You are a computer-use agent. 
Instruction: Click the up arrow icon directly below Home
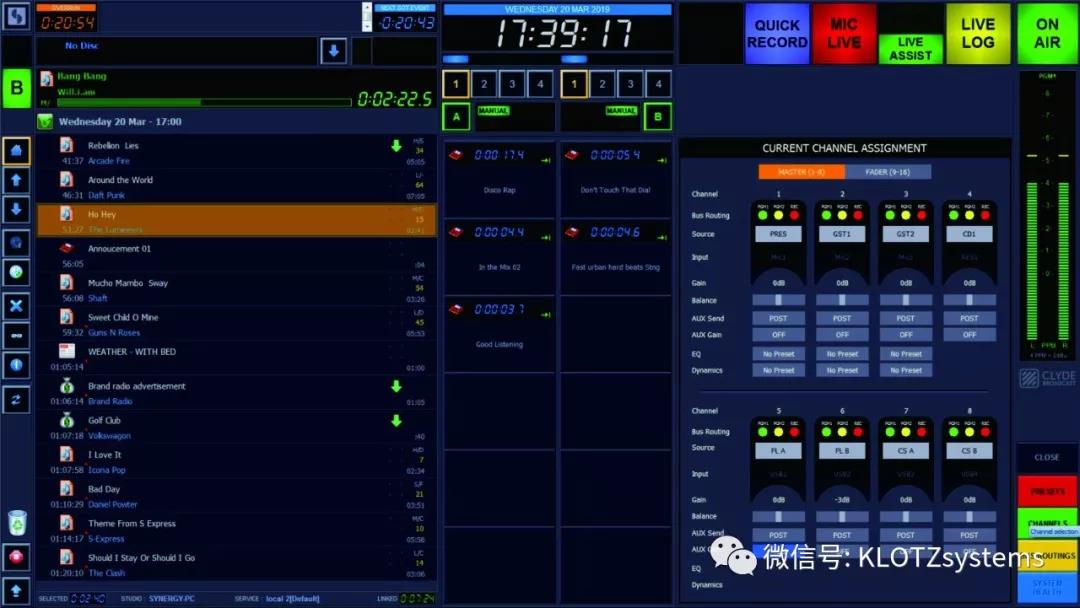[x=17, y=180]
